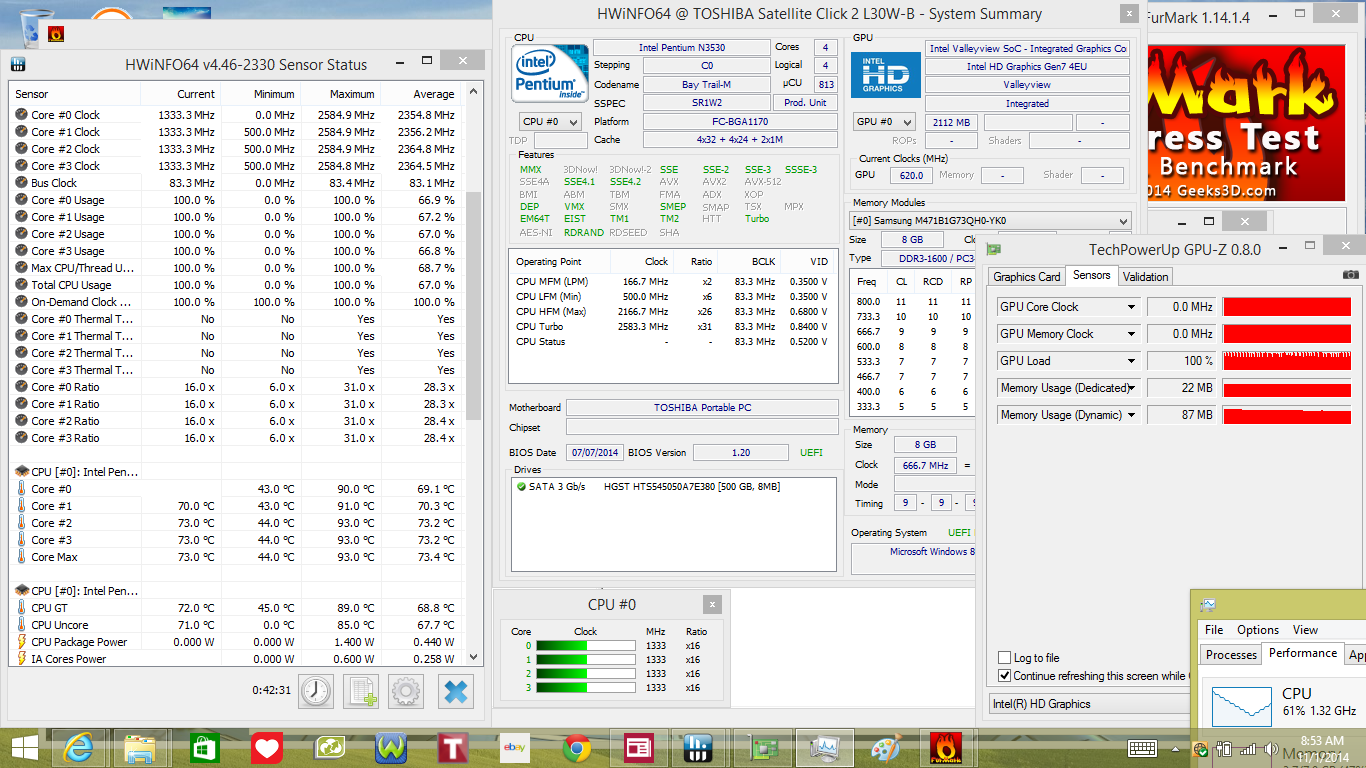Switch to Processes tab in Task Manager
The width and height of the screenshot is (1366, 768).
pos(1231,655)
